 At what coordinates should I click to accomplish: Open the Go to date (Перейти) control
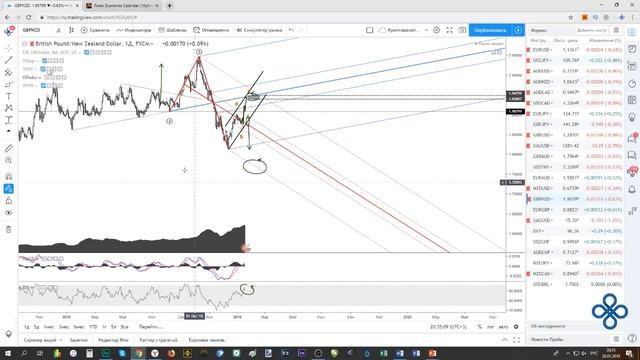[x=151, y=327]
